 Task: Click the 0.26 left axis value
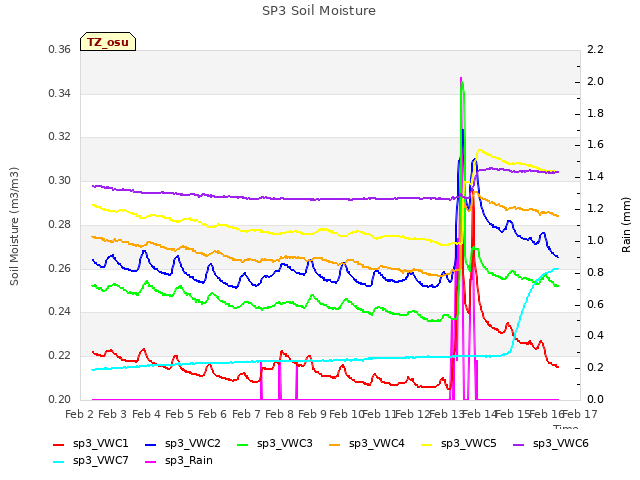[60, 269]
